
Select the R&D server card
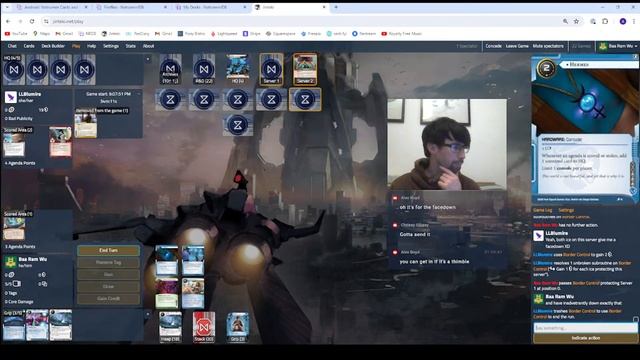[x=204, y=69]
